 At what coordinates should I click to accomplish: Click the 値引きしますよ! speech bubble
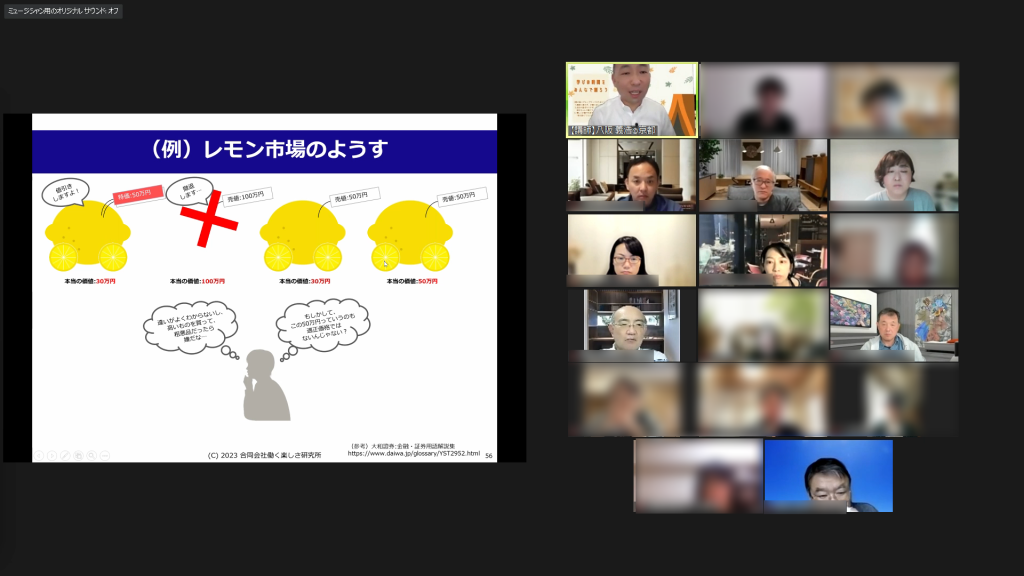click(65, 191)
